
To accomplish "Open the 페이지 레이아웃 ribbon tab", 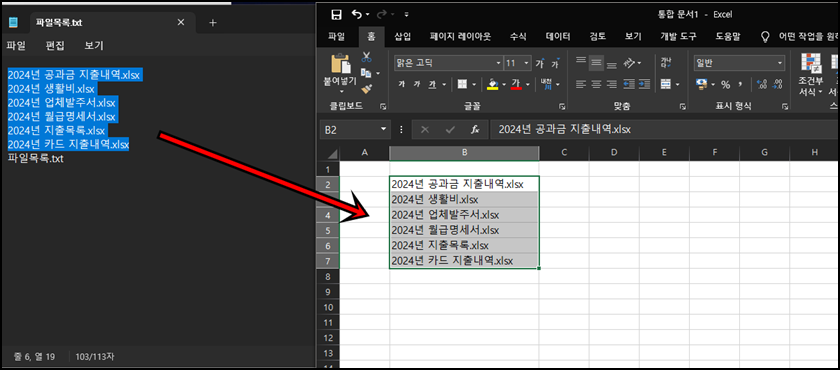I will click(460, 36).
